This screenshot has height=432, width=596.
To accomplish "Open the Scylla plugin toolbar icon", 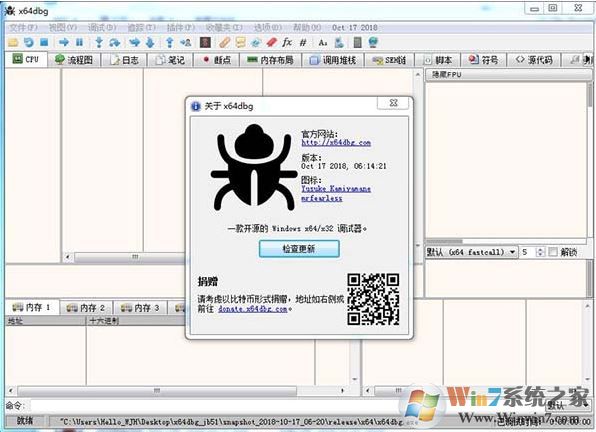I will [x=206, y=43].
